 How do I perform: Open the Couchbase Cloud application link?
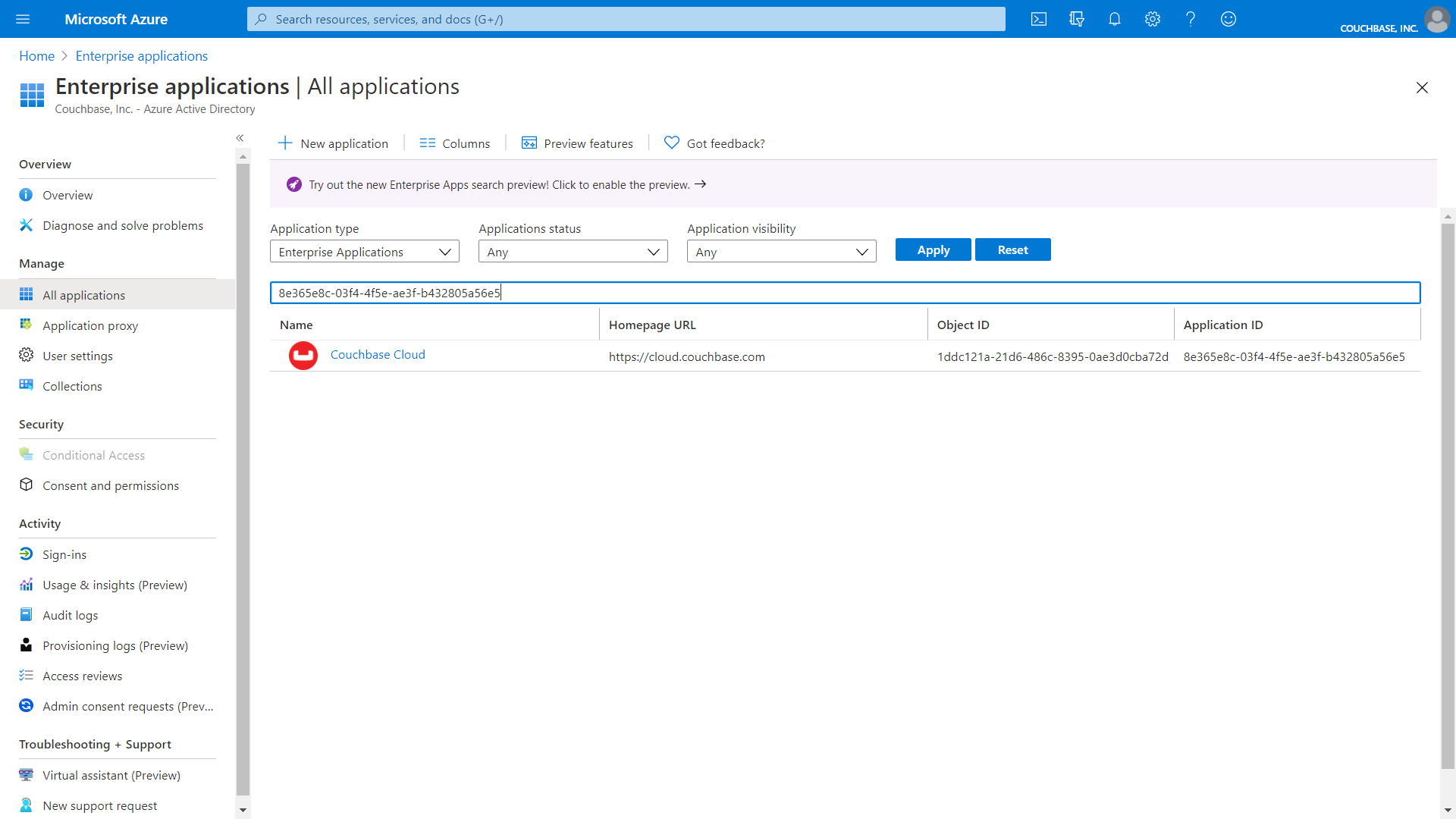[x=377, y=354]
